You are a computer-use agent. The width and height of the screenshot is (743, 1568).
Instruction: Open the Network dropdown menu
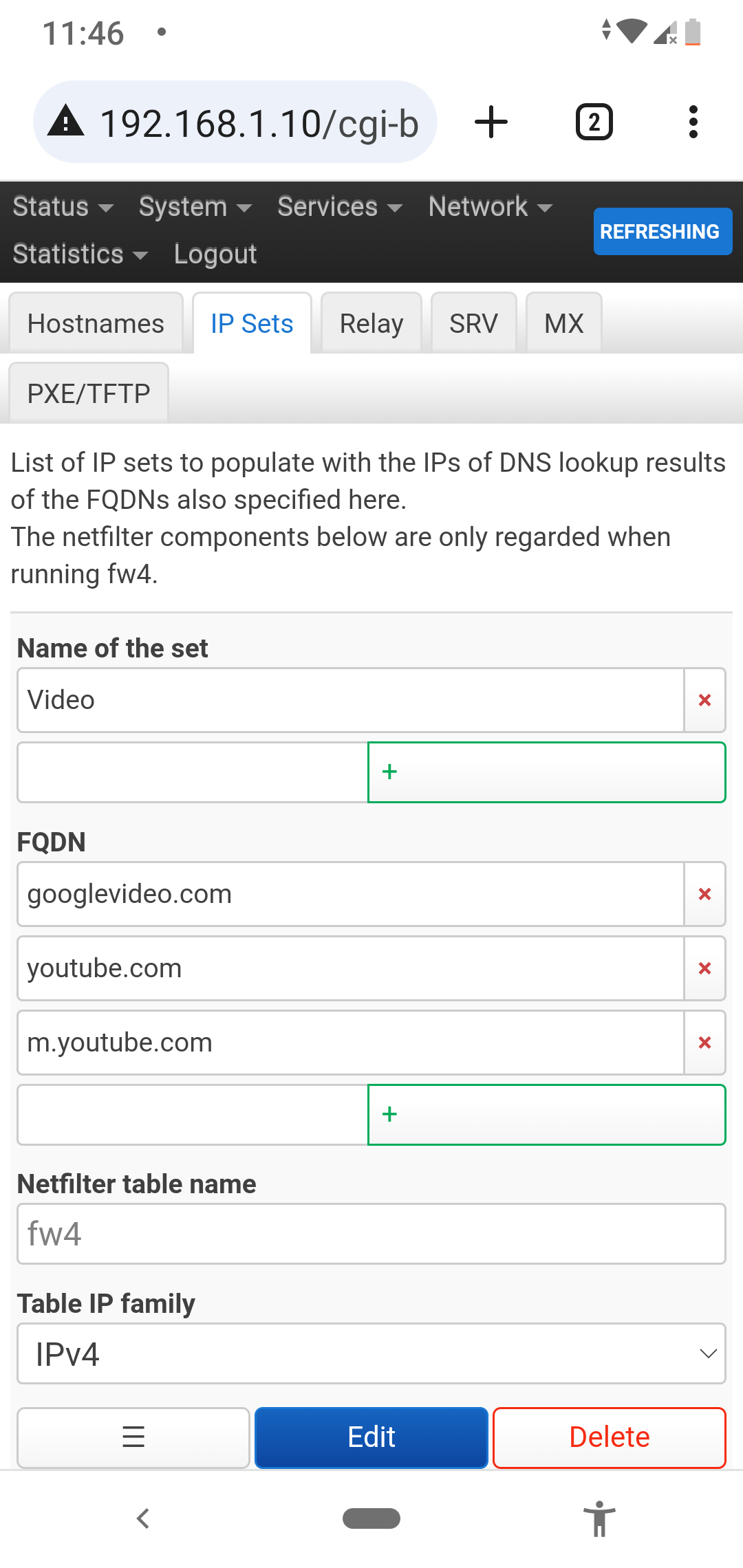pos(491,206)
